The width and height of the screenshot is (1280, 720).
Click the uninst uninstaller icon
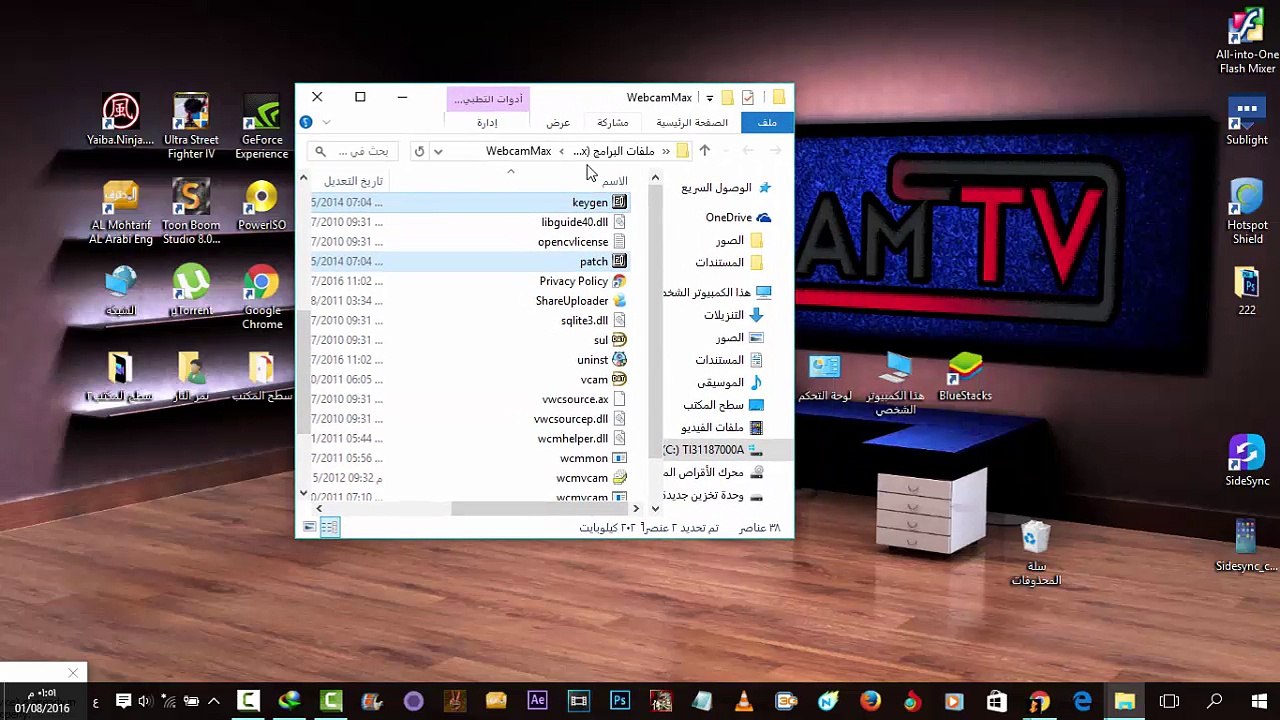[619, 360]
